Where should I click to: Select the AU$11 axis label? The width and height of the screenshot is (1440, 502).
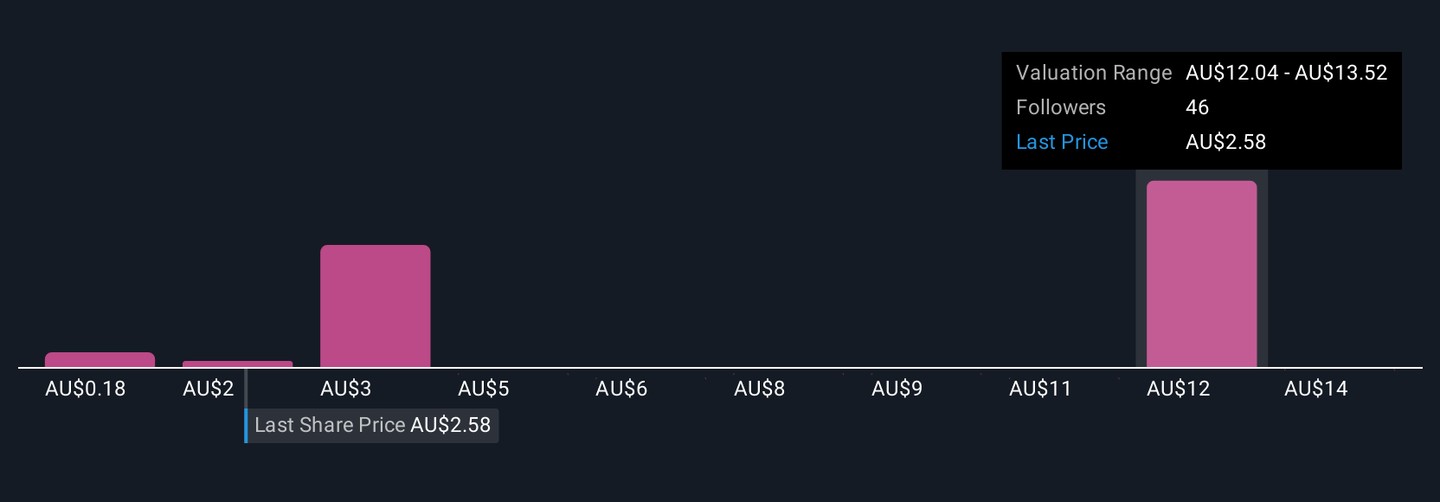point(1040,389)
